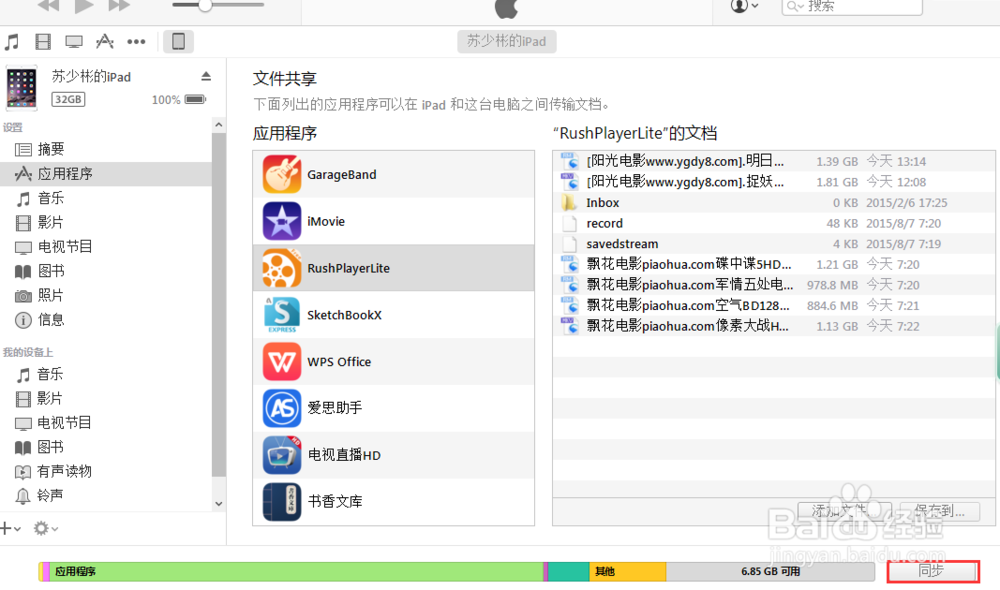Skip forward to the next track
The width and height of the screenshot is (1000, 590).
119,6
